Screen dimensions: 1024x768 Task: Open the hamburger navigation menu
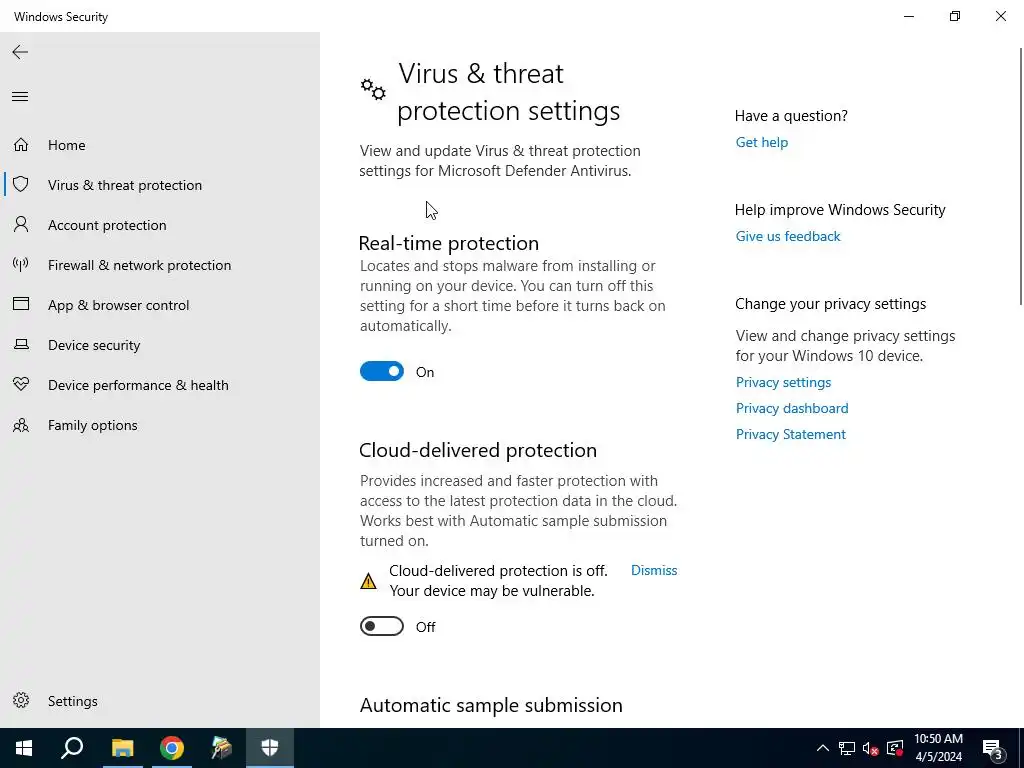tap(20, 97)
